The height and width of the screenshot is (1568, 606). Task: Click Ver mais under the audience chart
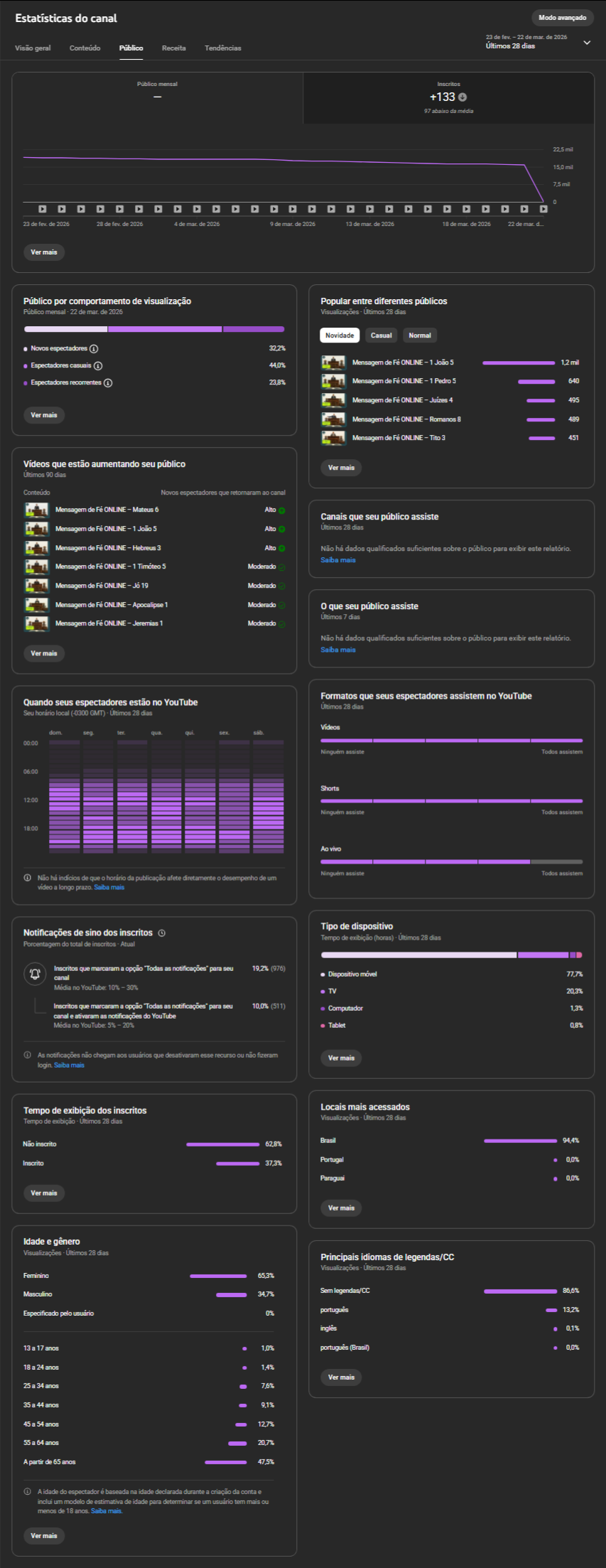click(x=44, y=252)
